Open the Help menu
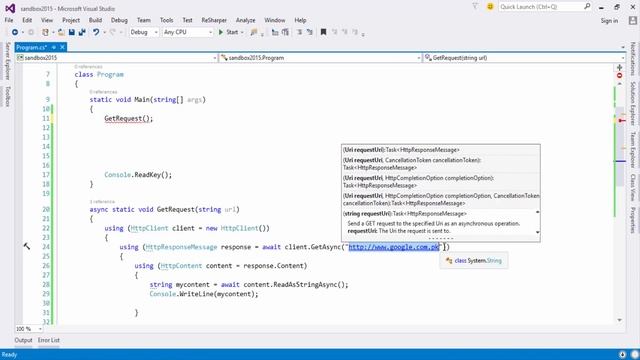 click(300, 20)
